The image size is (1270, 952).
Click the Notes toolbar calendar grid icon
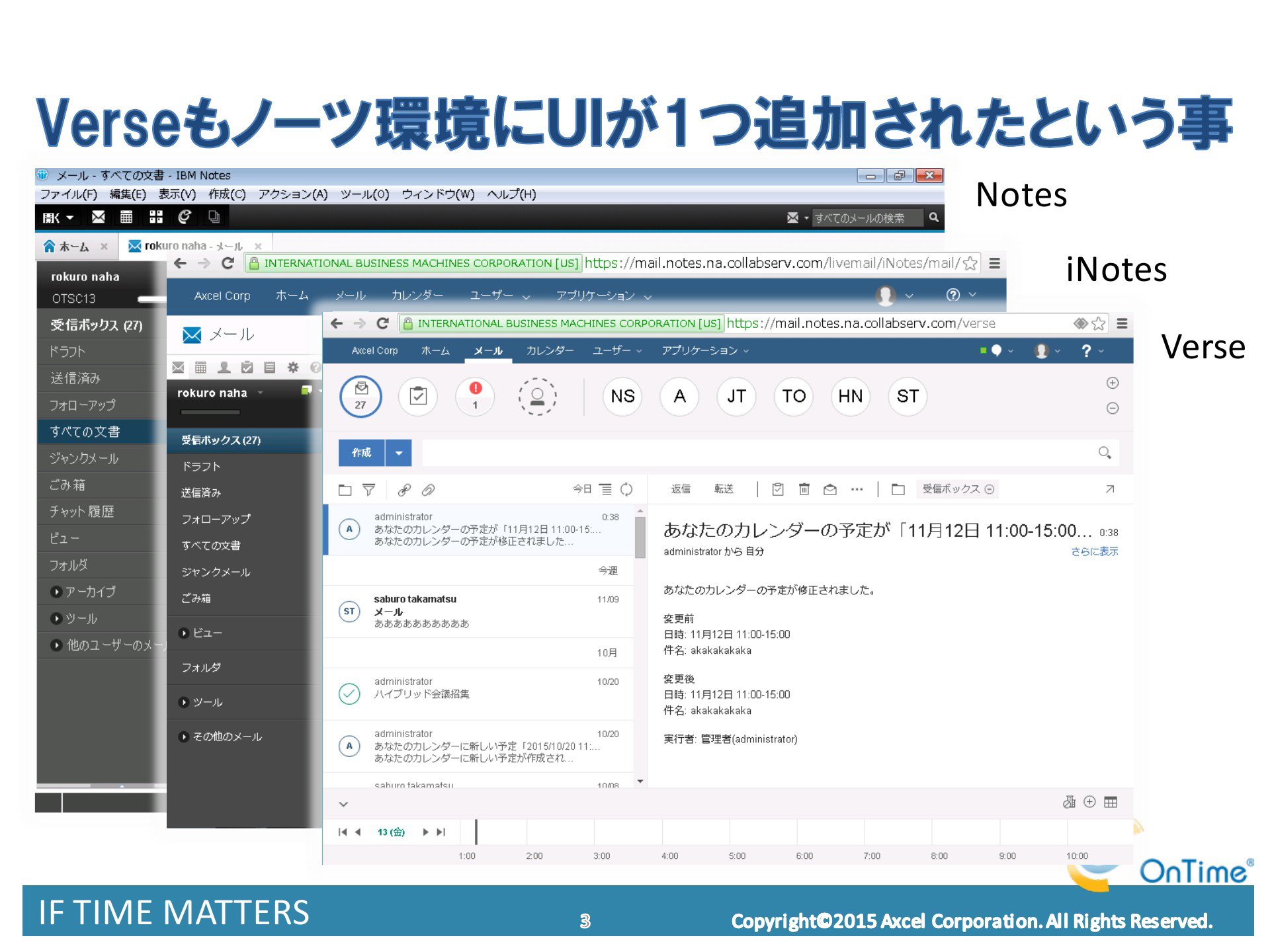pos(126,217)
